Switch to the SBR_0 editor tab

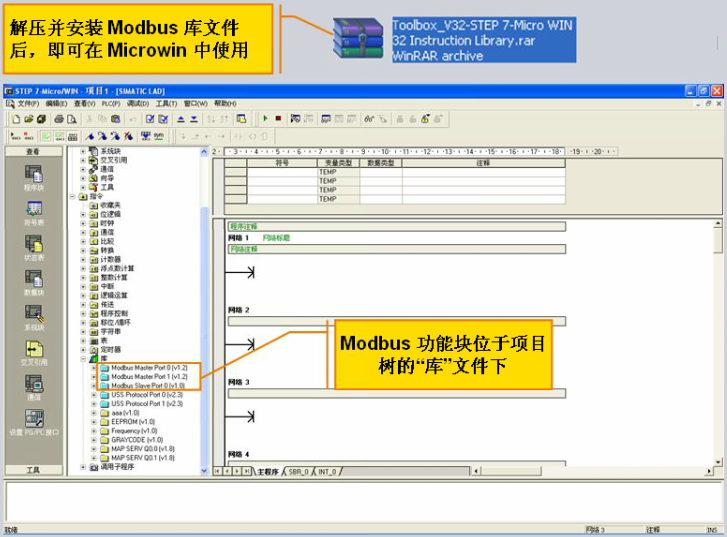click(x=298, y=472)
